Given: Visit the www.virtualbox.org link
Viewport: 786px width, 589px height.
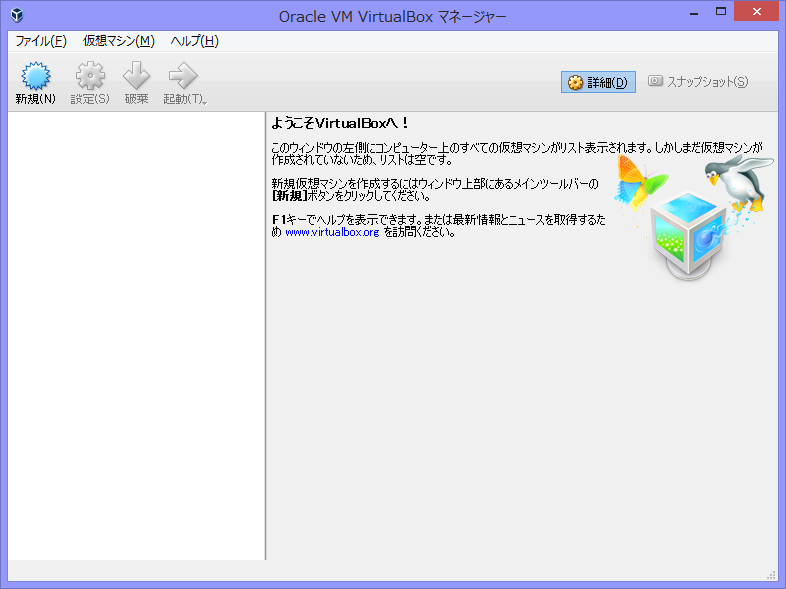Looking at the screenshot, I should coord(332,232).
